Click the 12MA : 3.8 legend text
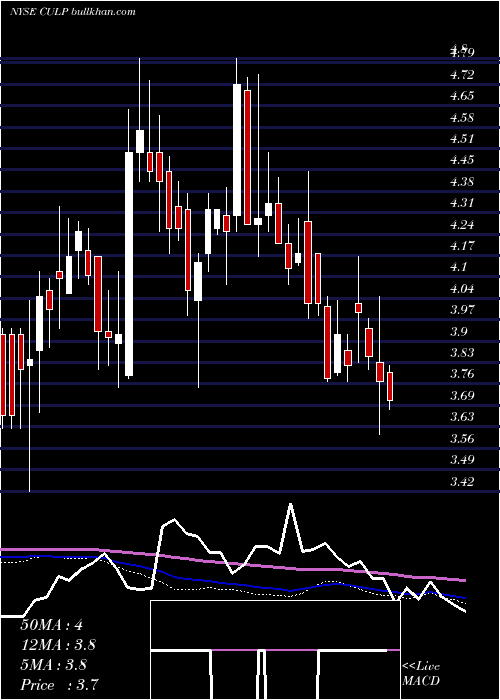This screenshot has width=500, height=700. [x=58, y=645]
